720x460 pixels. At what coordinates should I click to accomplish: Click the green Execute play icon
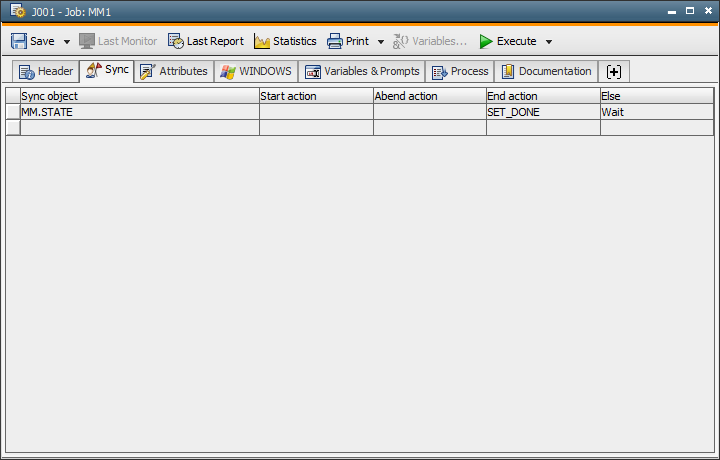(x=485, y=41)
